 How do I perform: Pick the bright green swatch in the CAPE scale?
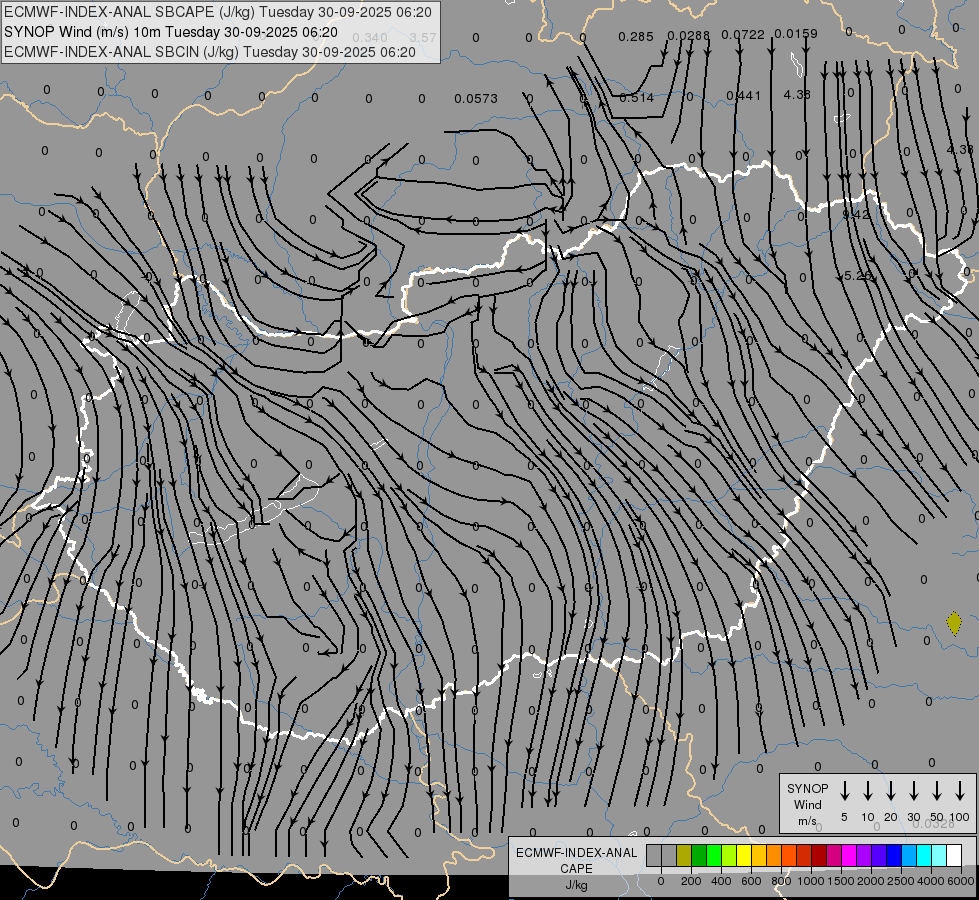(x=714, y=855)
